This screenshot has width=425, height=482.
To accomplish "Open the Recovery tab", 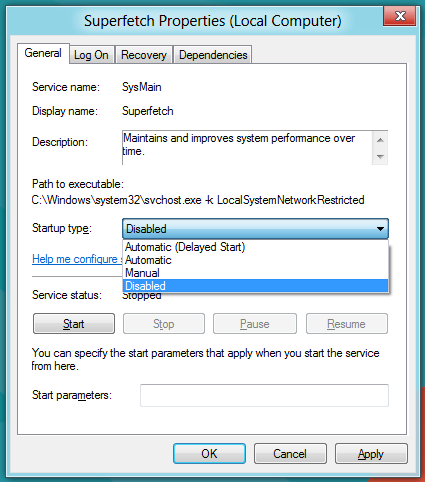I will coord(144,55).
